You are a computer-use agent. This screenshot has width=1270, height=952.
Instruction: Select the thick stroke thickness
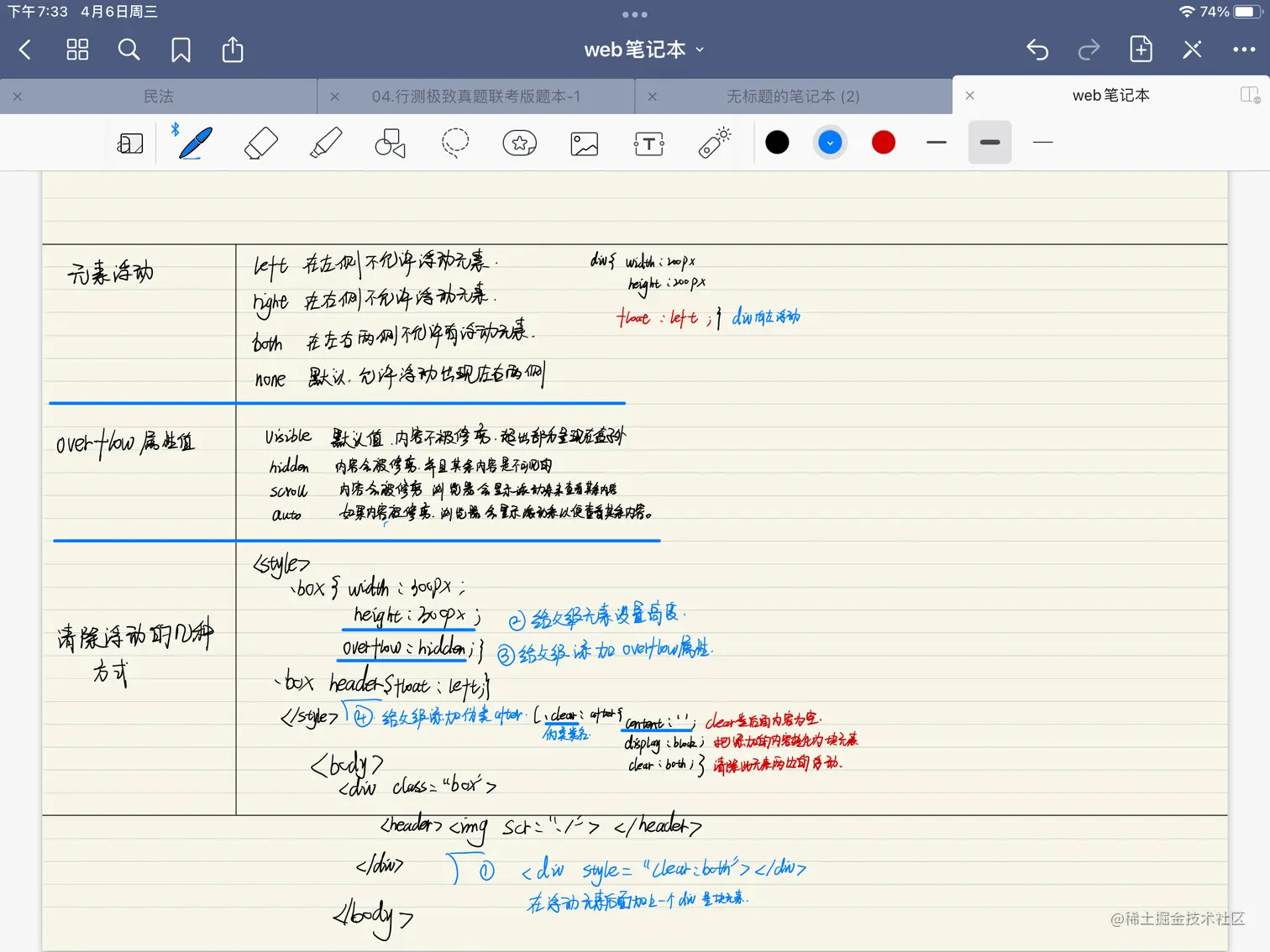click(990, 143)
